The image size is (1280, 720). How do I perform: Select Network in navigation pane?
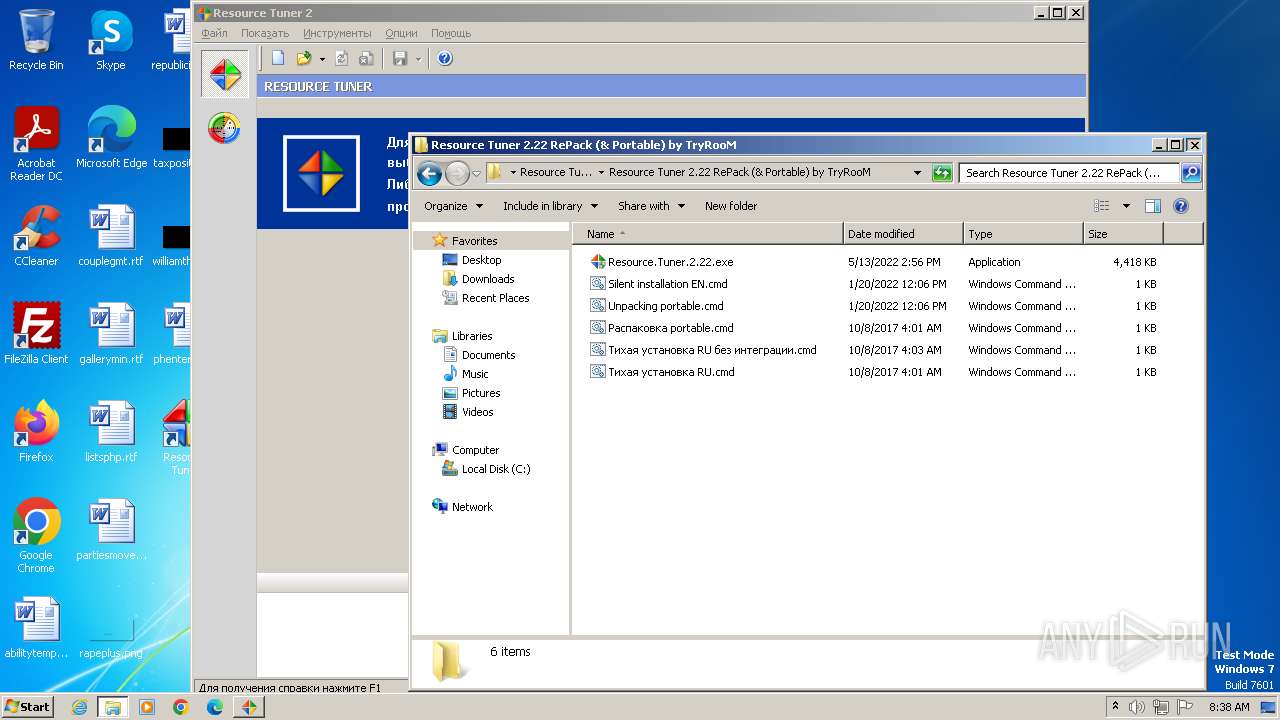tap(472, 507)
